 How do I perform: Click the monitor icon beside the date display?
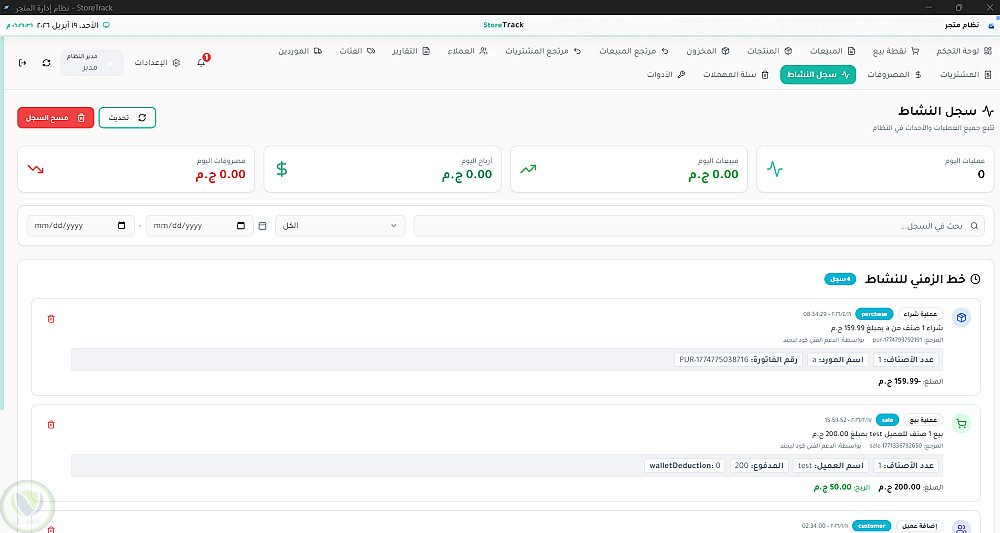pos(106,25)
